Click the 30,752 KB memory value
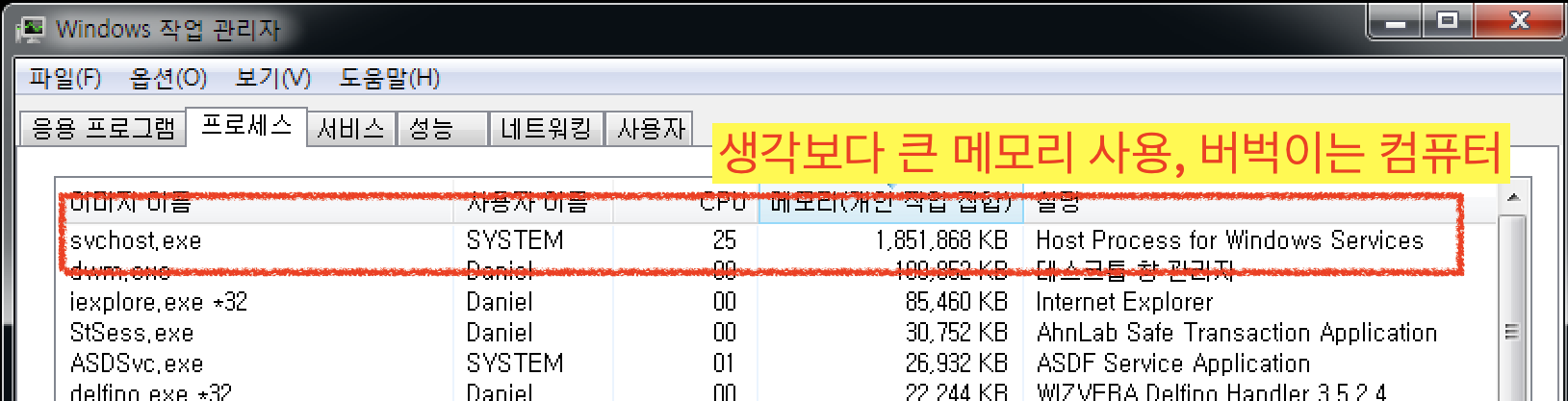Viewport: 1568px width, 401px height. tap(956, 333)
